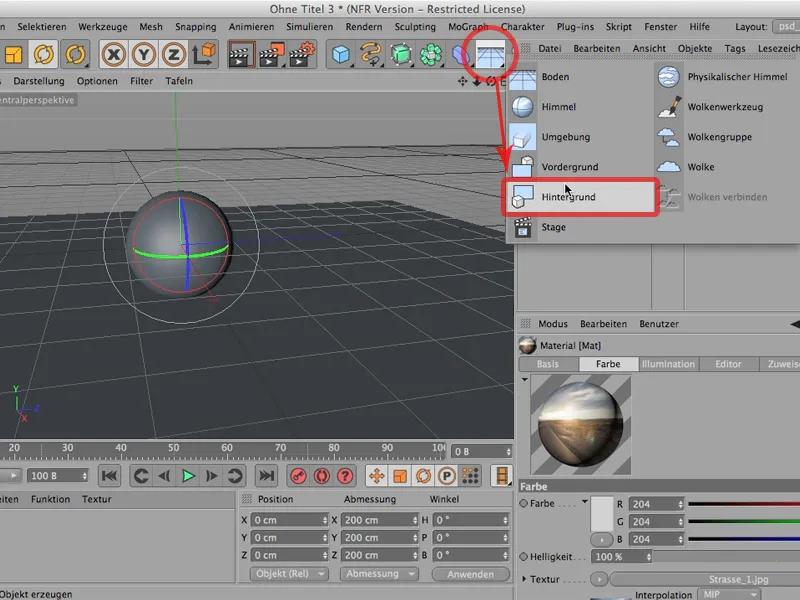
Task: Record active objects keyframe button
Action: point(298,476)
